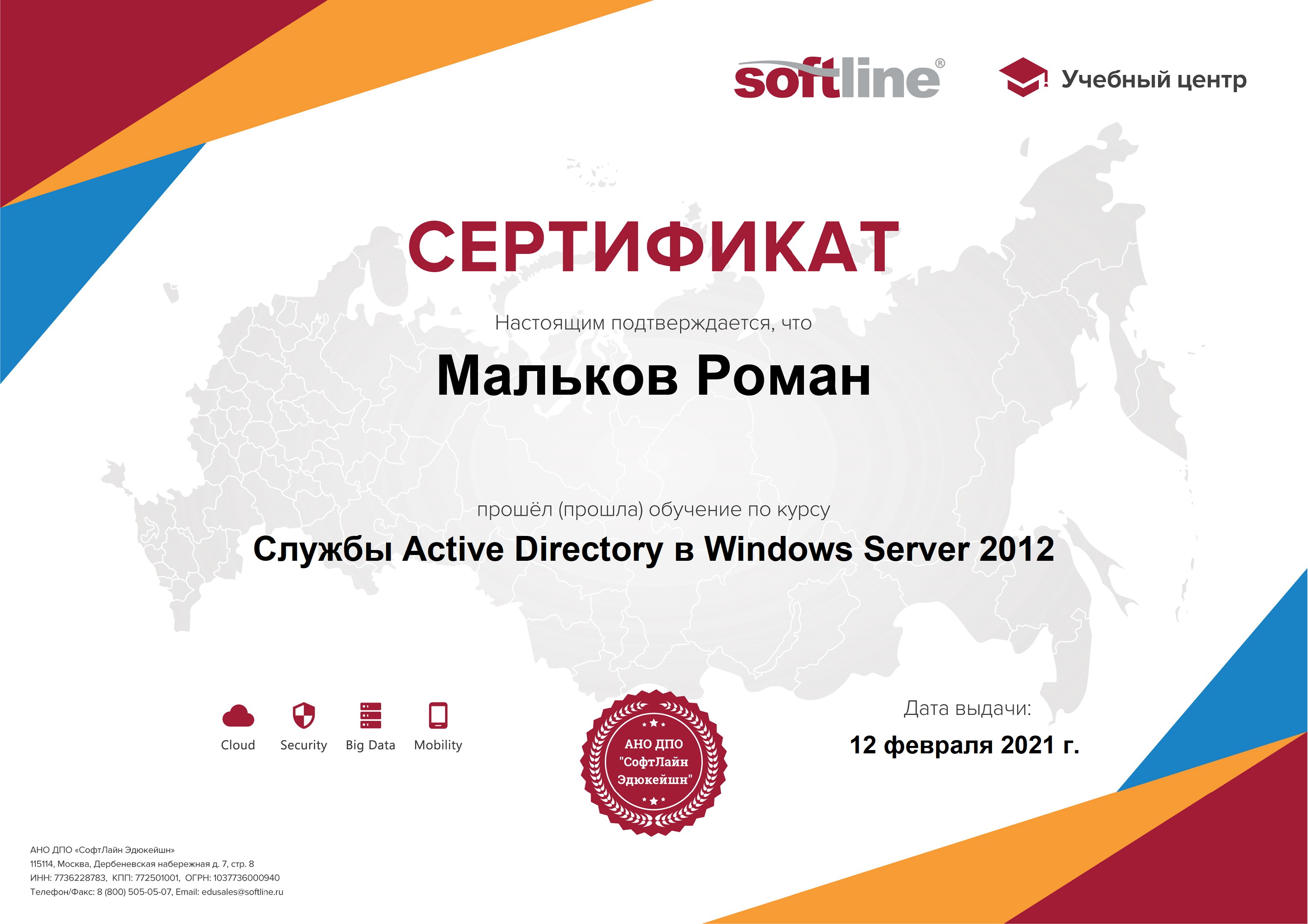Screen dimensions: 1308x924
Task: Click the 'Big Data' label
Action: click(x=370, y=745)
